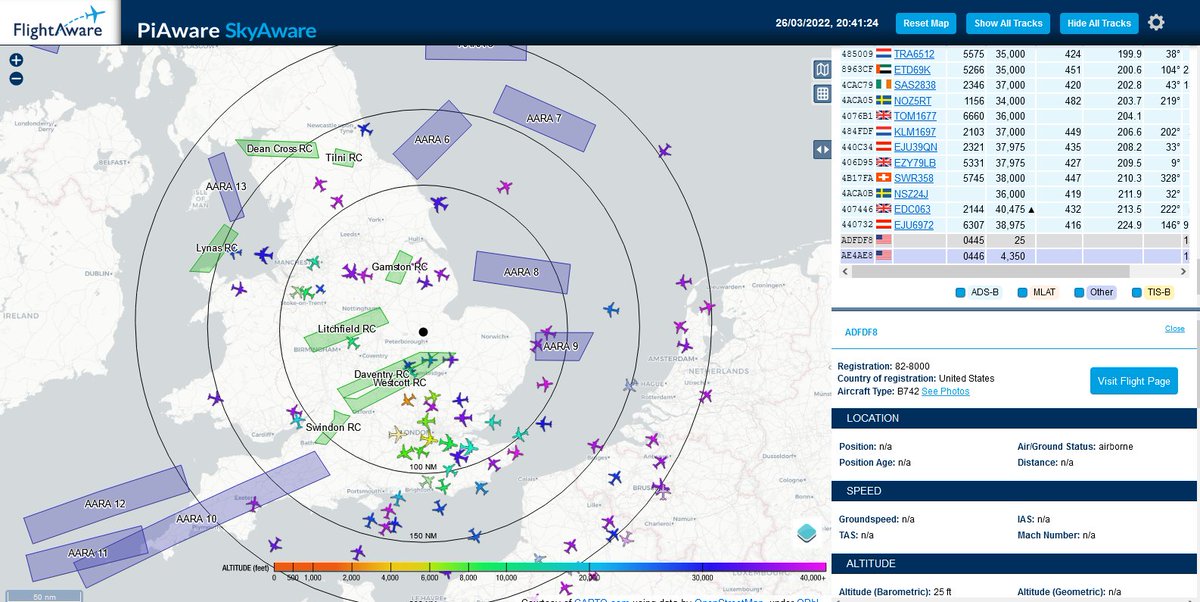Open flight TOM1677 link
The height and width of the screenshot is (602, 1200).
tap(915, 116)
